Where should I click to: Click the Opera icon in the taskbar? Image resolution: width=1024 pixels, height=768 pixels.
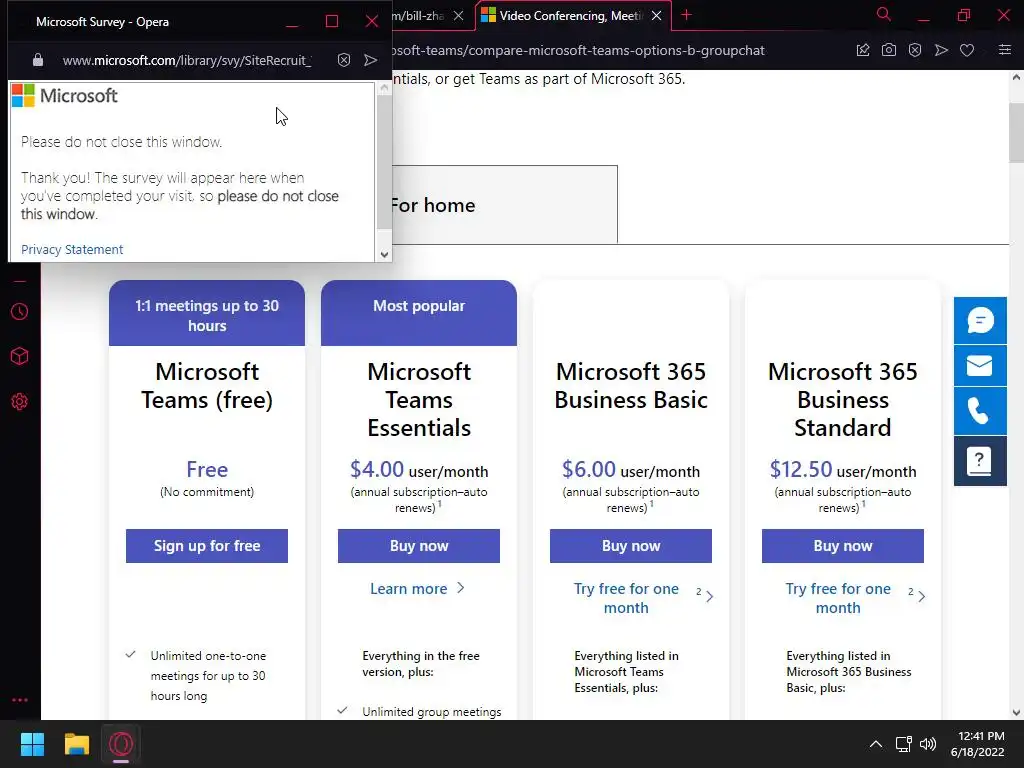pyautogui.click(x=121, y=744)
